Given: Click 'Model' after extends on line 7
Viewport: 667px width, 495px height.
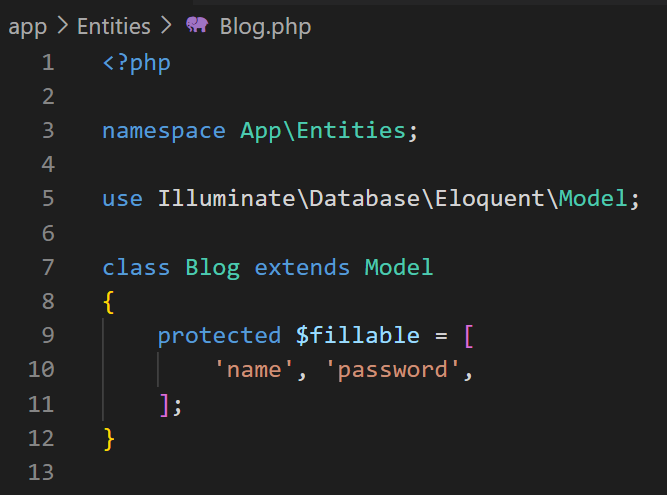Looking at the screenshot, I should pyautogui.click(x=399, y=267).
